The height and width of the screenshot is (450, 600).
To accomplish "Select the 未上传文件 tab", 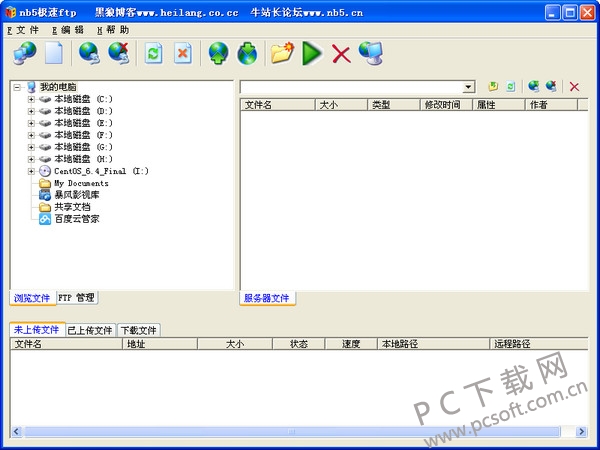I will (x=37, y=330).
